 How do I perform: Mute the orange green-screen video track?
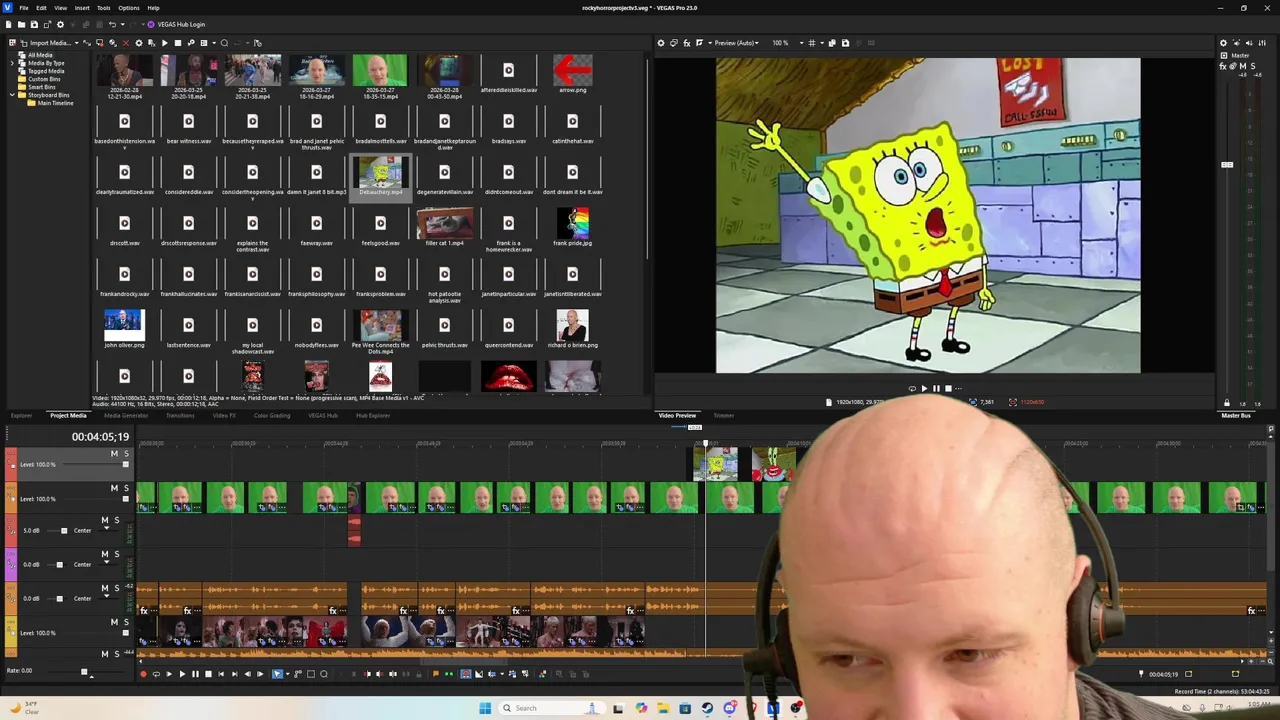(114, 488)
